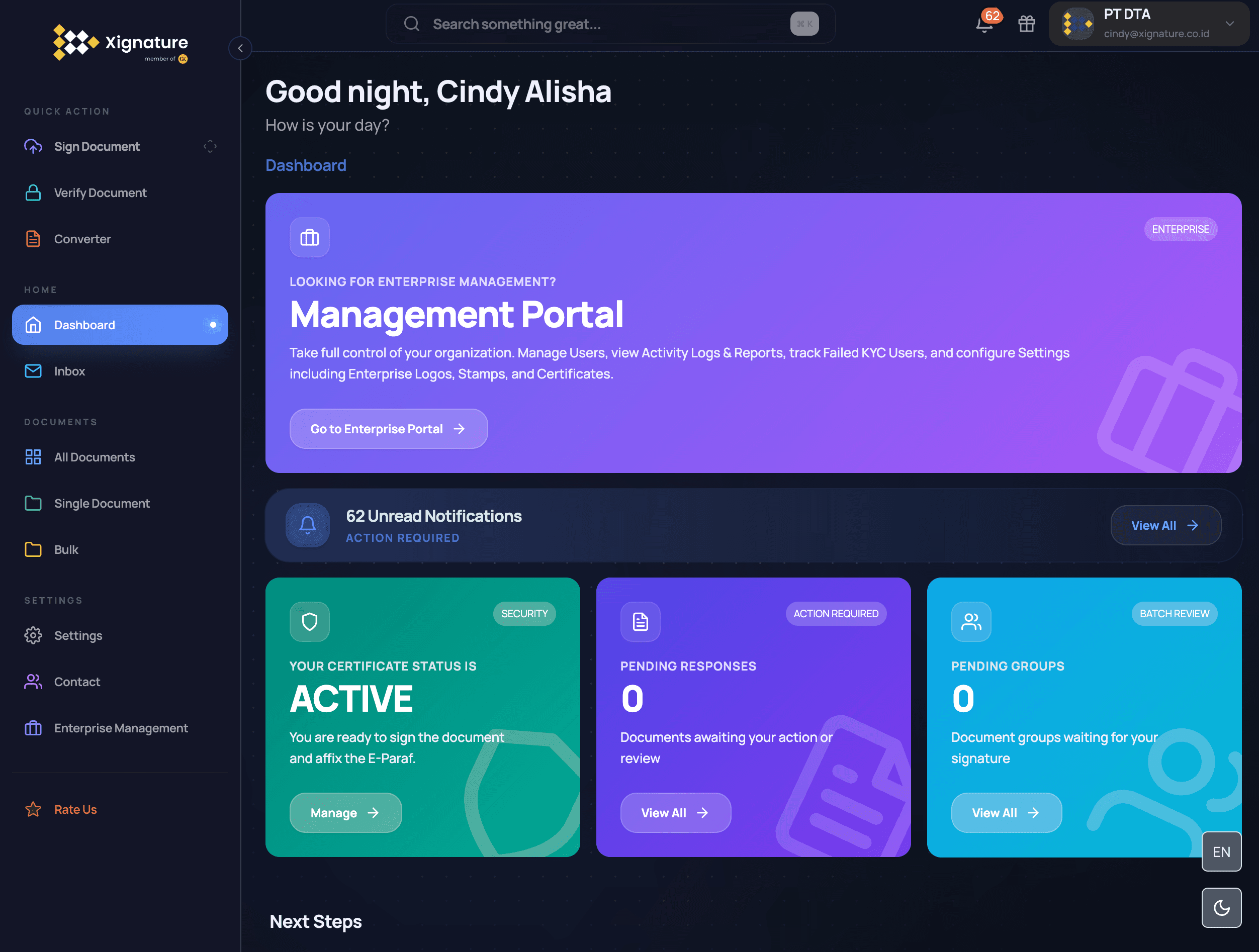Click View All on Pending Responses card
1259x952 pixels.
pos(676,813)
